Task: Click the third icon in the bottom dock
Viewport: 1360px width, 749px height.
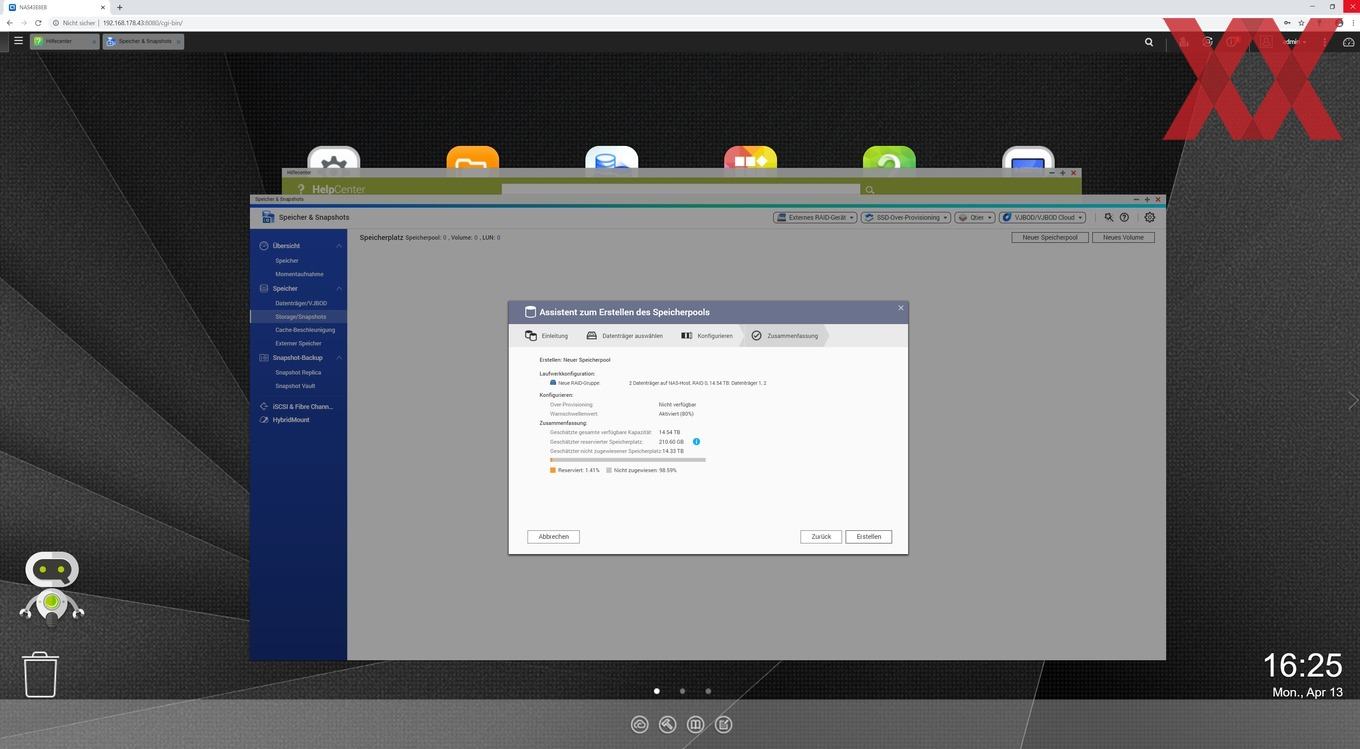Action: [x=696, y=724]
